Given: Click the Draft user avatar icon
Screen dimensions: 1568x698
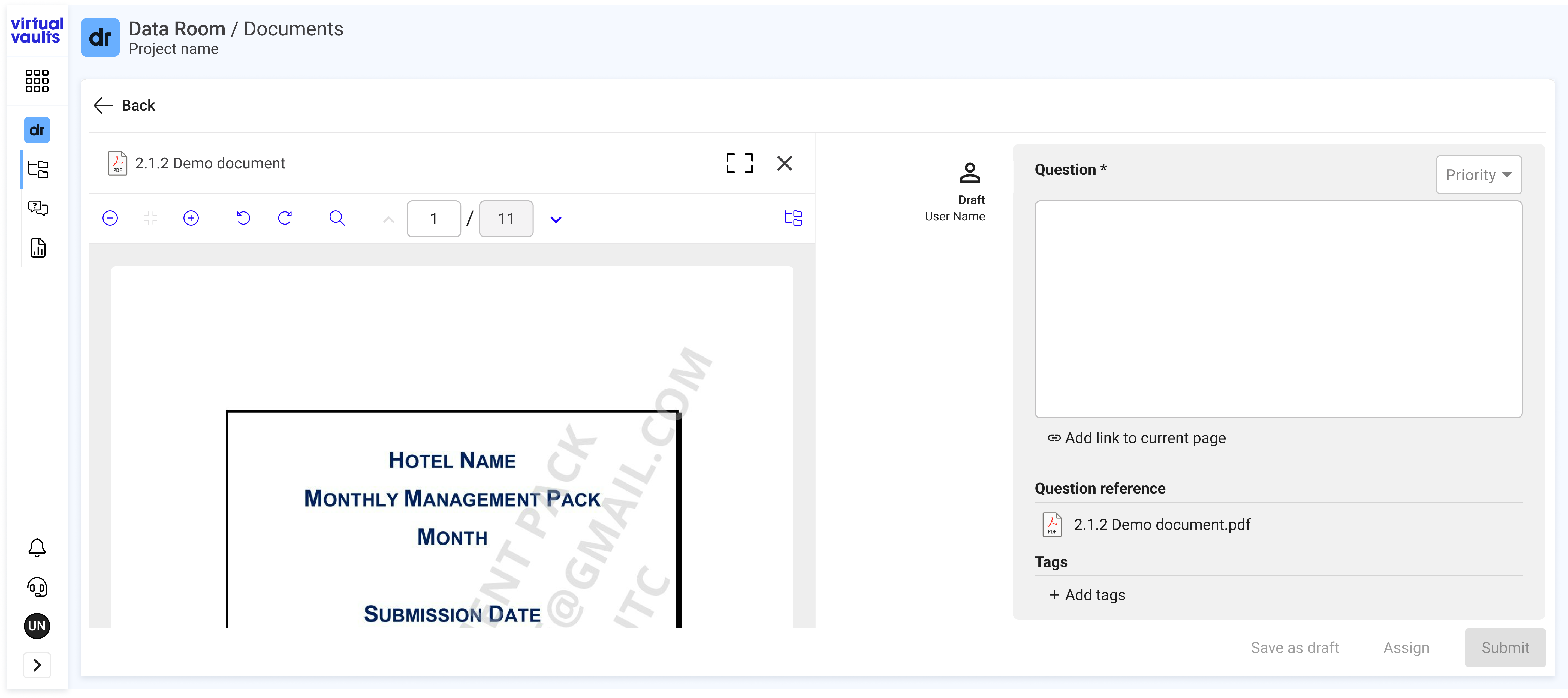Looking at the screenshot, I should tap(970, 173).
